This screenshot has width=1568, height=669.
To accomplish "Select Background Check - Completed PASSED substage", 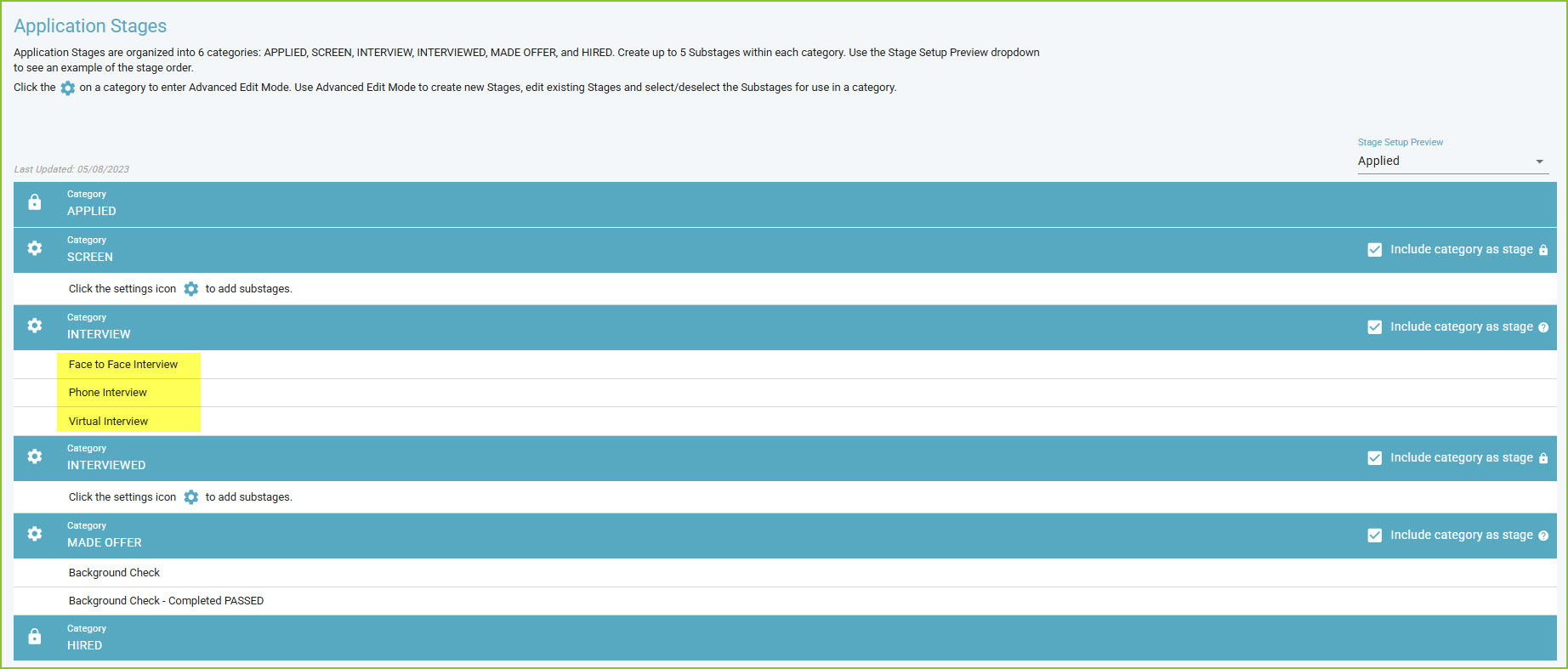I will point(166,601).
